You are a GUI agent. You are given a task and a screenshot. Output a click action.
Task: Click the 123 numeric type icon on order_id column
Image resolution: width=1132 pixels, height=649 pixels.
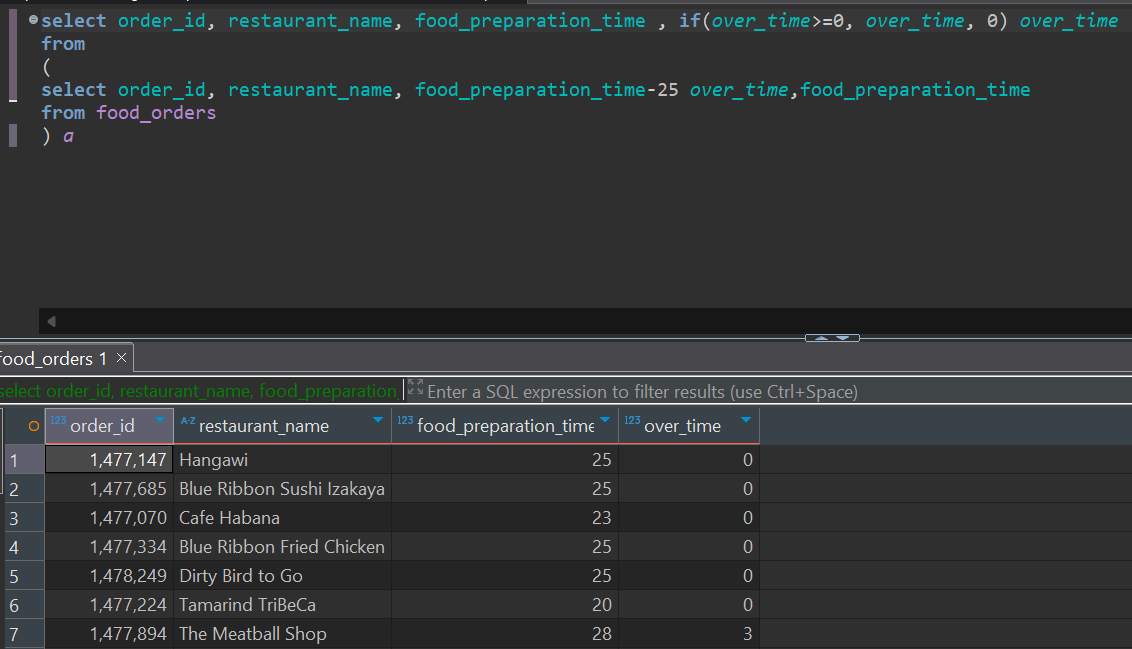(x=59, y=422)
